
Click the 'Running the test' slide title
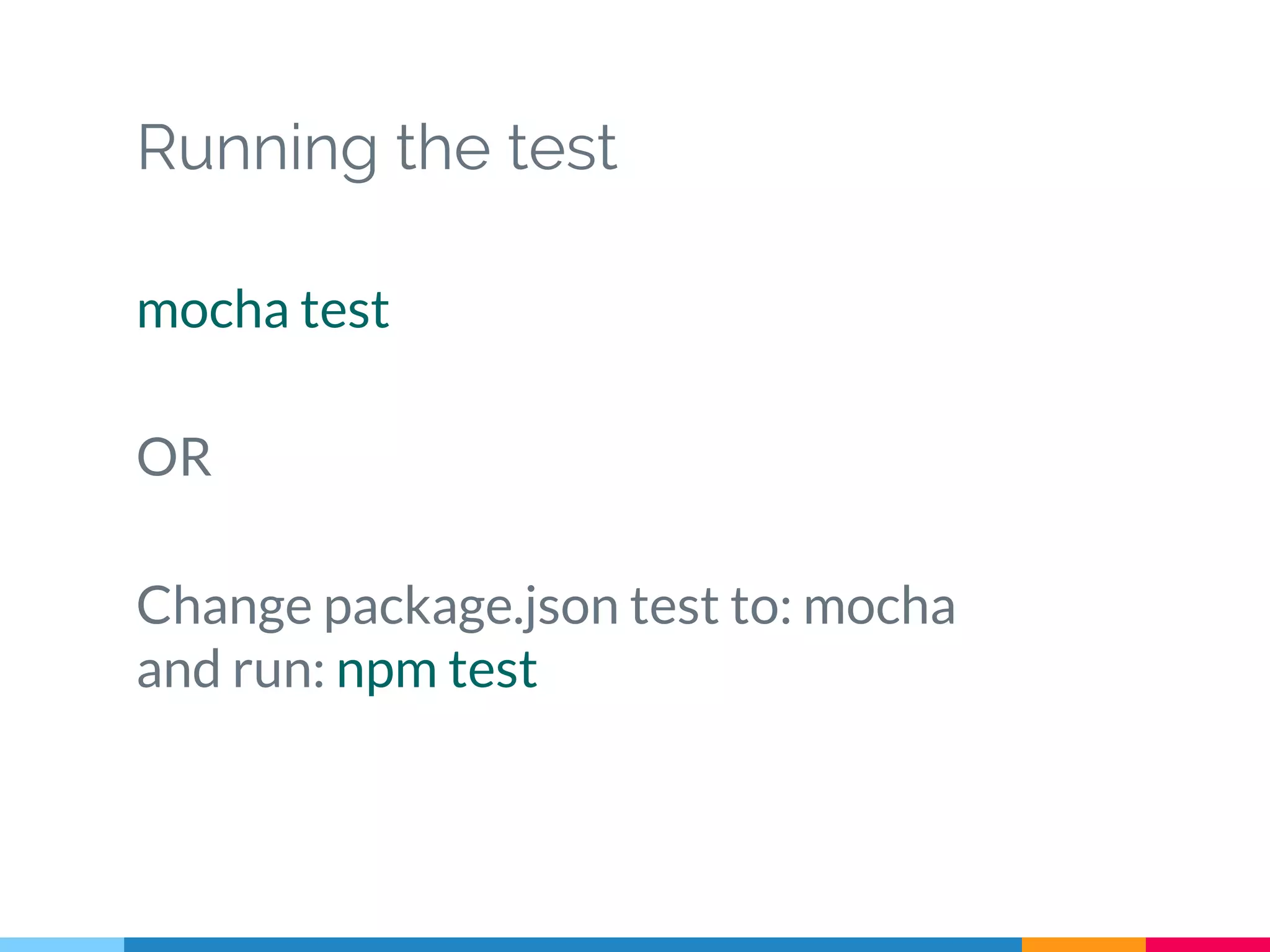[x=377, y=151]
